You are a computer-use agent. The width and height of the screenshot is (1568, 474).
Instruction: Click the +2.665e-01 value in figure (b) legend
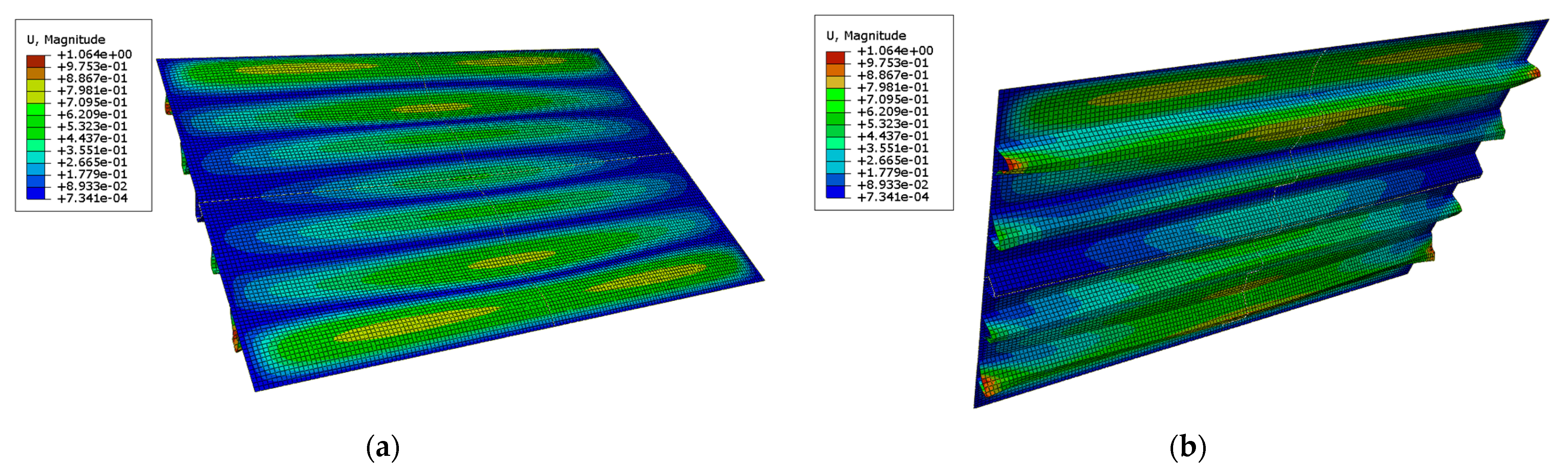pyautogui.click(x=892, y=160)
